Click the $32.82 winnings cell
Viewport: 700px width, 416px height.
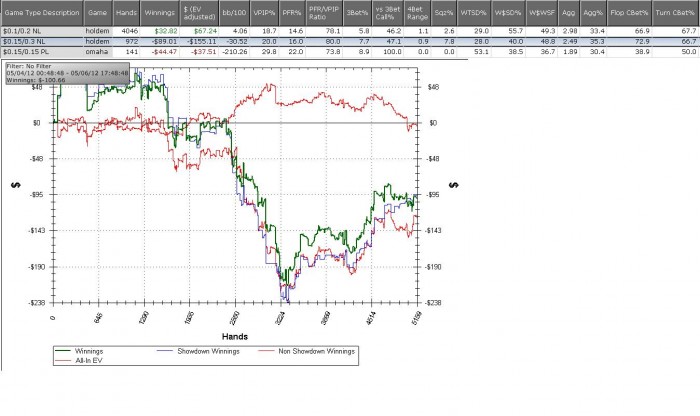(160, 31)
